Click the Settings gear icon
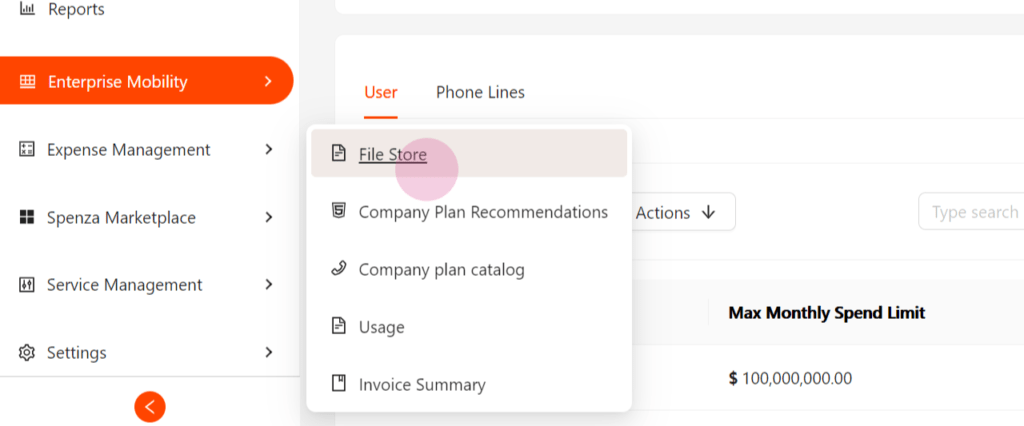This screenshot has height=426, width=1024. coord(26,353)
